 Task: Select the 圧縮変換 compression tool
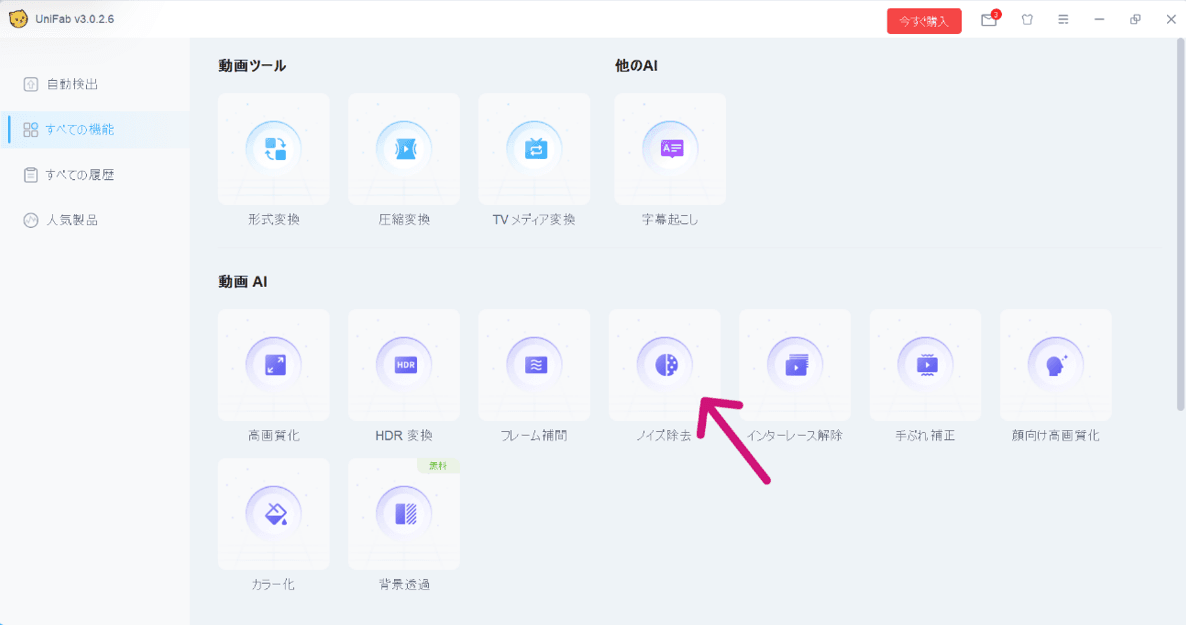point(404,150)
